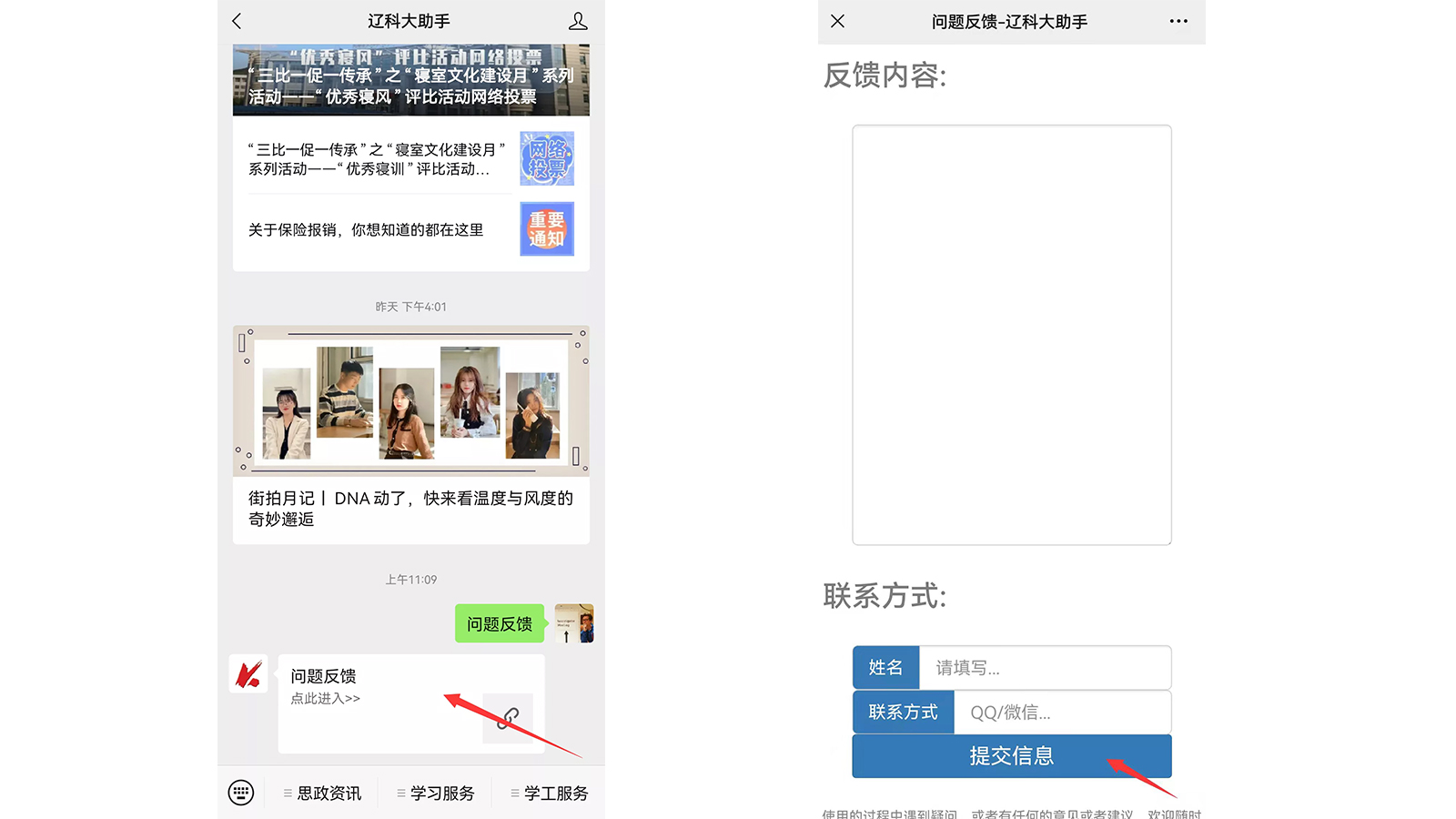The image size is (1456, 819).
Task: Click the 姓名 input field
Action: (1045, 668)
